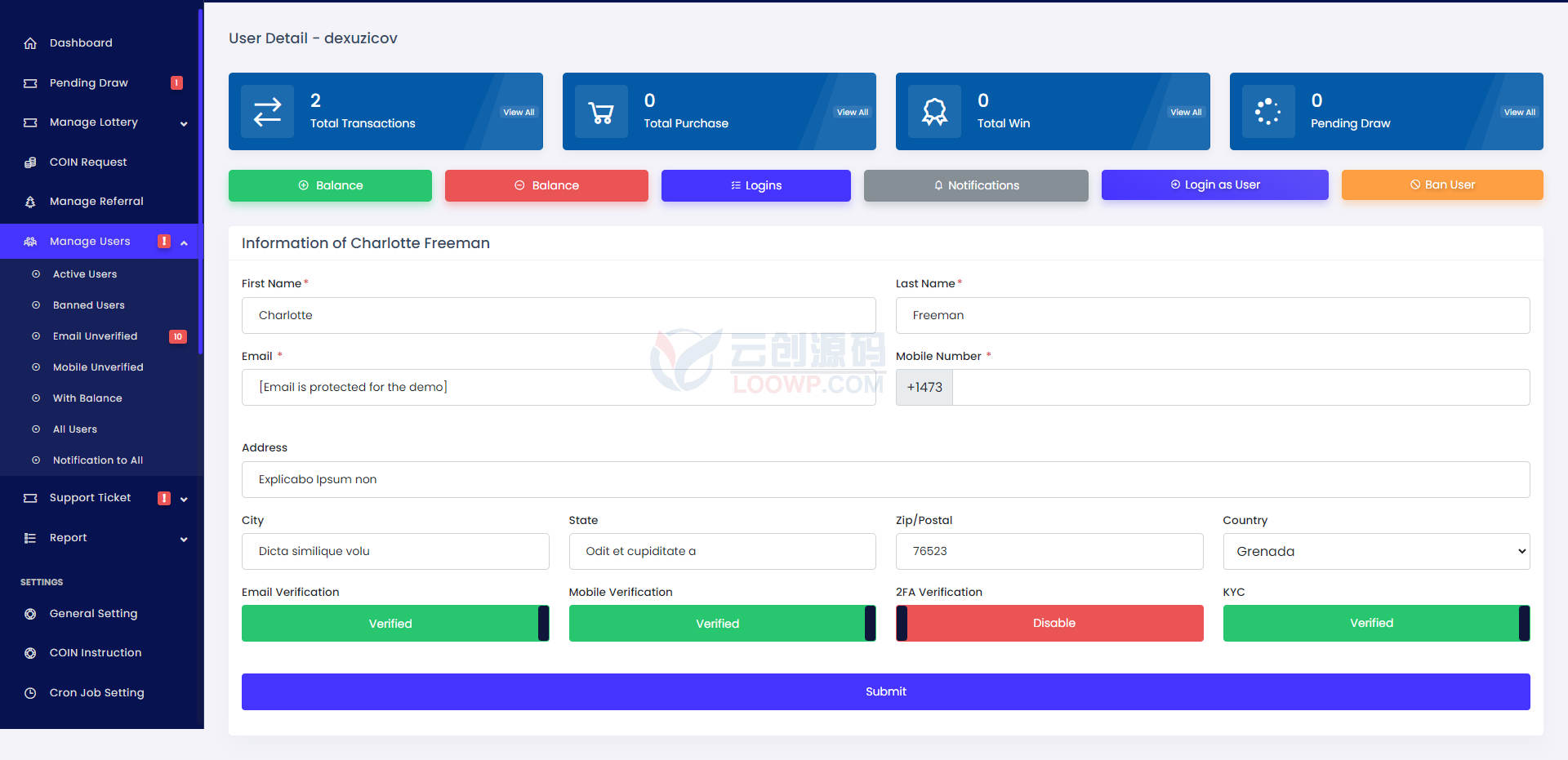Image resolution: width=1568 pixels, height=760 pixels.
Task: Toggle 2FA Verification Disable switch
Action: coord(1049,624)
